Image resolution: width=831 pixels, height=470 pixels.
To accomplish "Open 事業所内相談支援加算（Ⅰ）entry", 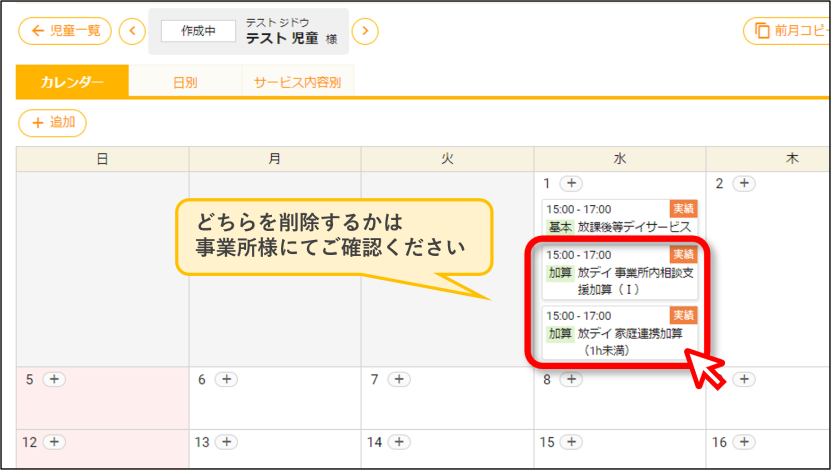I will 620,273.
